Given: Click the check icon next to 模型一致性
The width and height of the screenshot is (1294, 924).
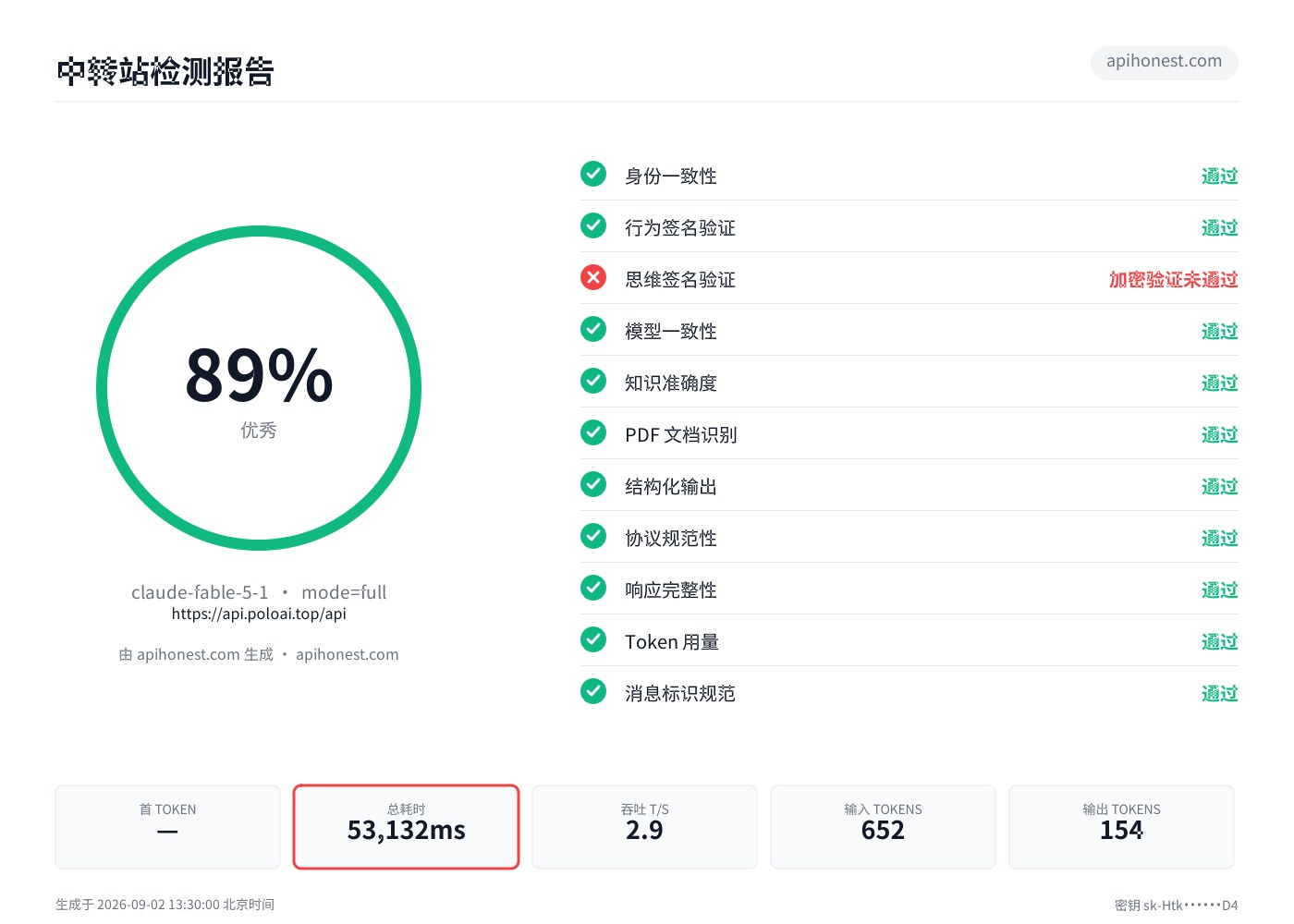Looking at the screenshot, I should pos(593,329).
